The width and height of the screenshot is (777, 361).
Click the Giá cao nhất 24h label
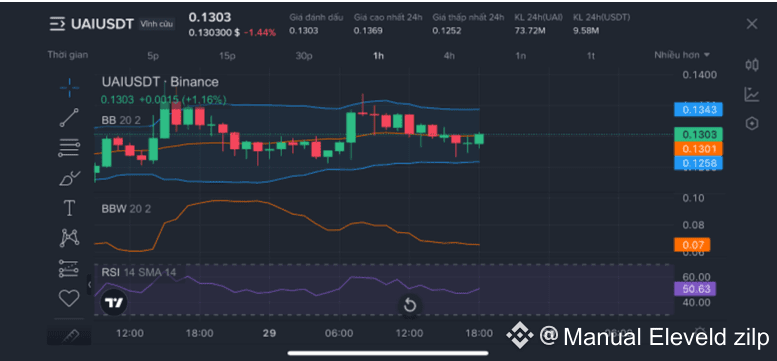[388, 17]
